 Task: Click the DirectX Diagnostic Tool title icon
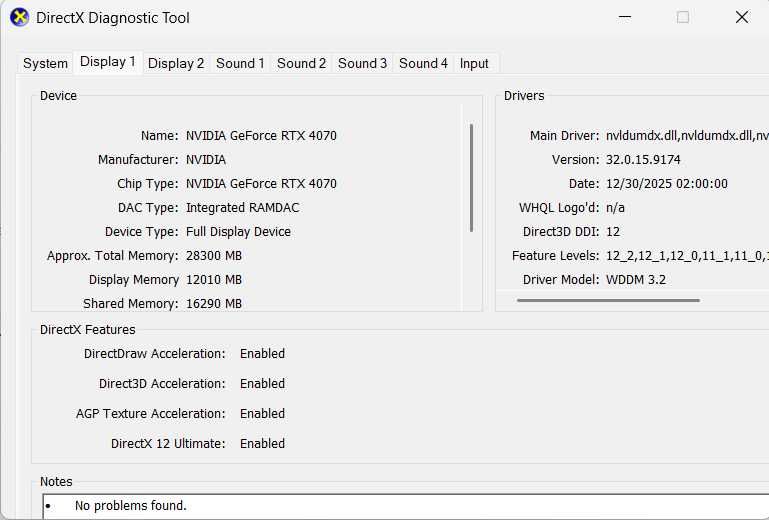click(20, 18)
